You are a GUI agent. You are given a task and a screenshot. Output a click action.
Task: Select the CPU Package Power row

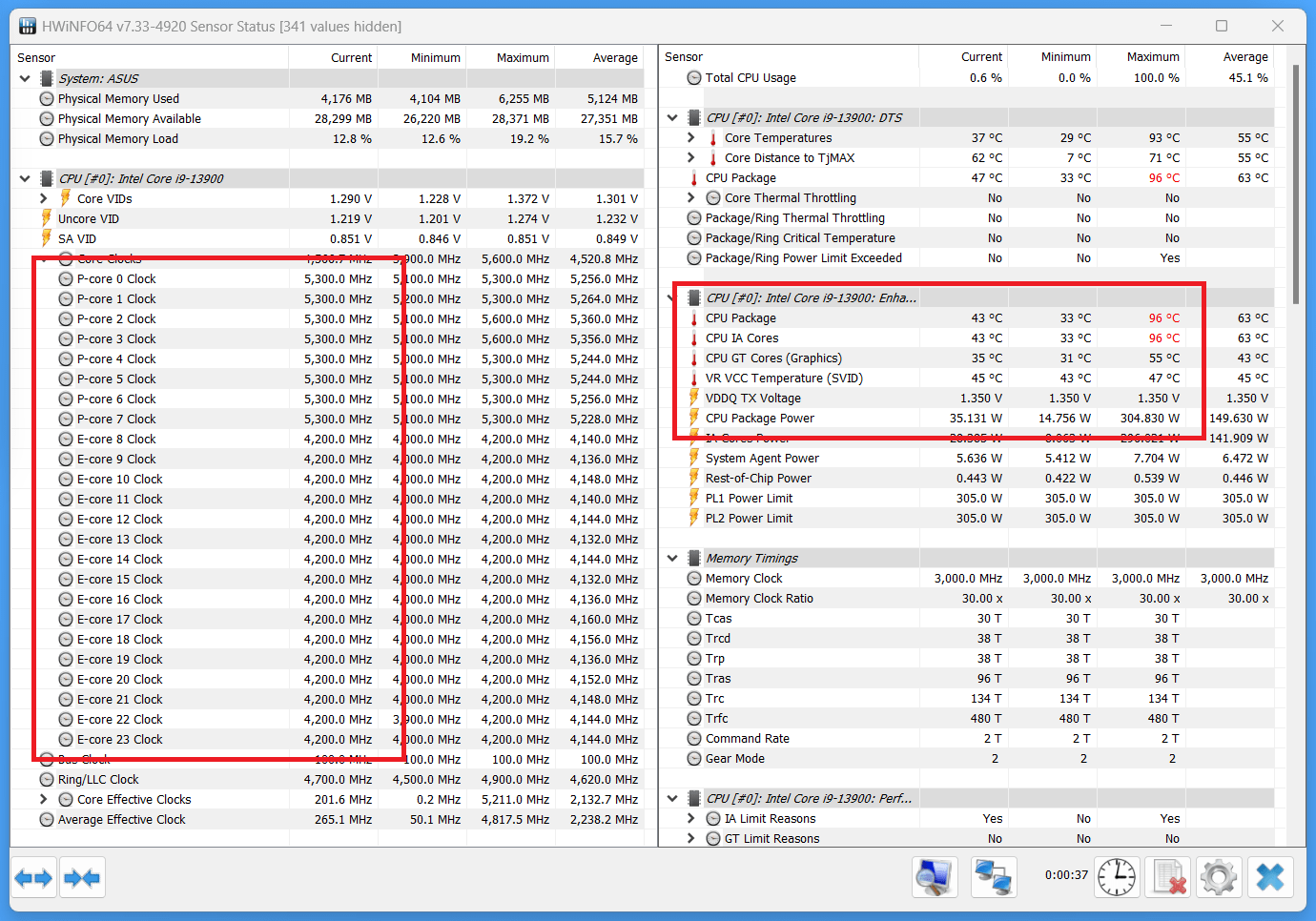coord(967,419)
